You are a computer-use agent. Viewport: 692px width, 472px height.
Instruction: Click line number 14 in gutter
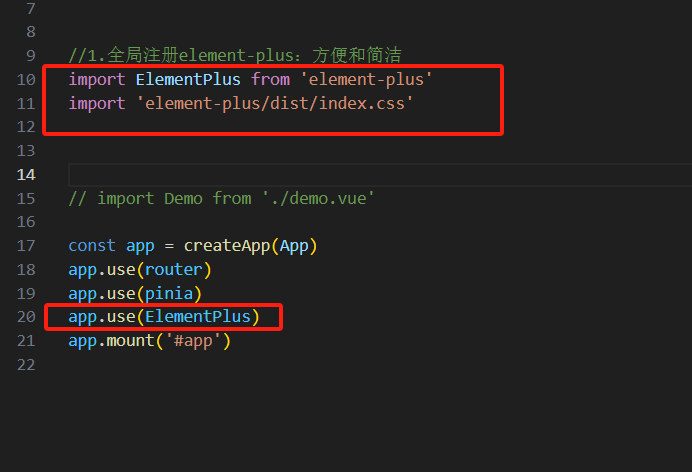(26, 175)
